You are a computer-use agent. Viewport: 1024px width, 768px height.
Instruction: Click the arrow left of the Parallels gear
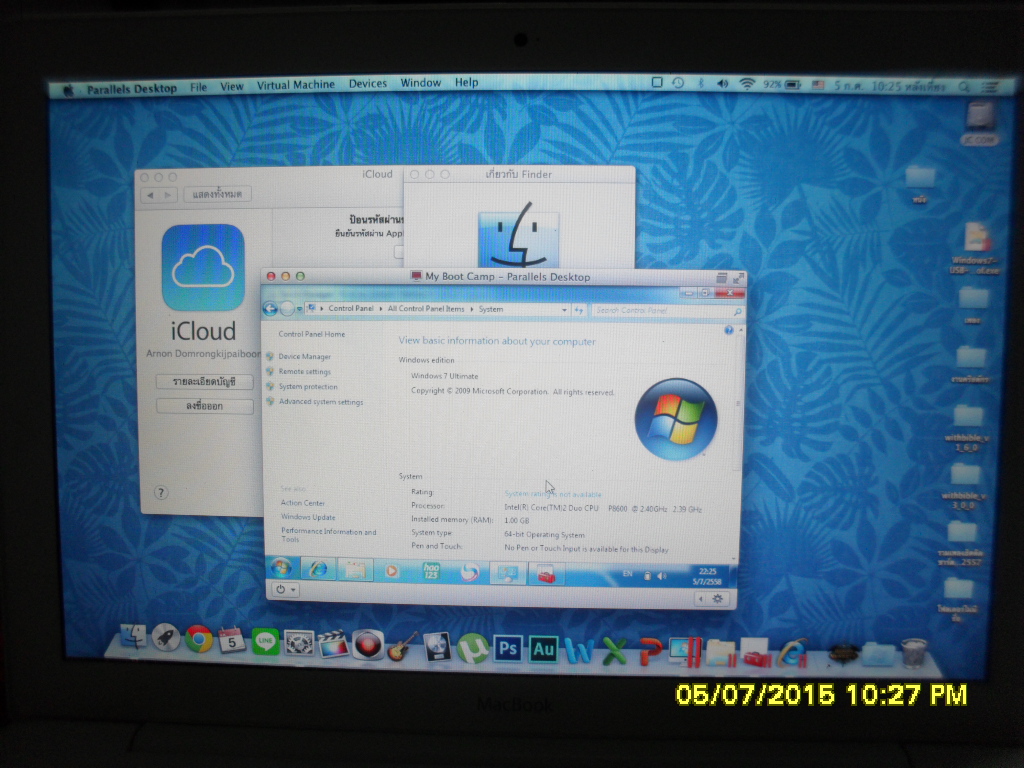pyautogui.click(x=701, y=598)
